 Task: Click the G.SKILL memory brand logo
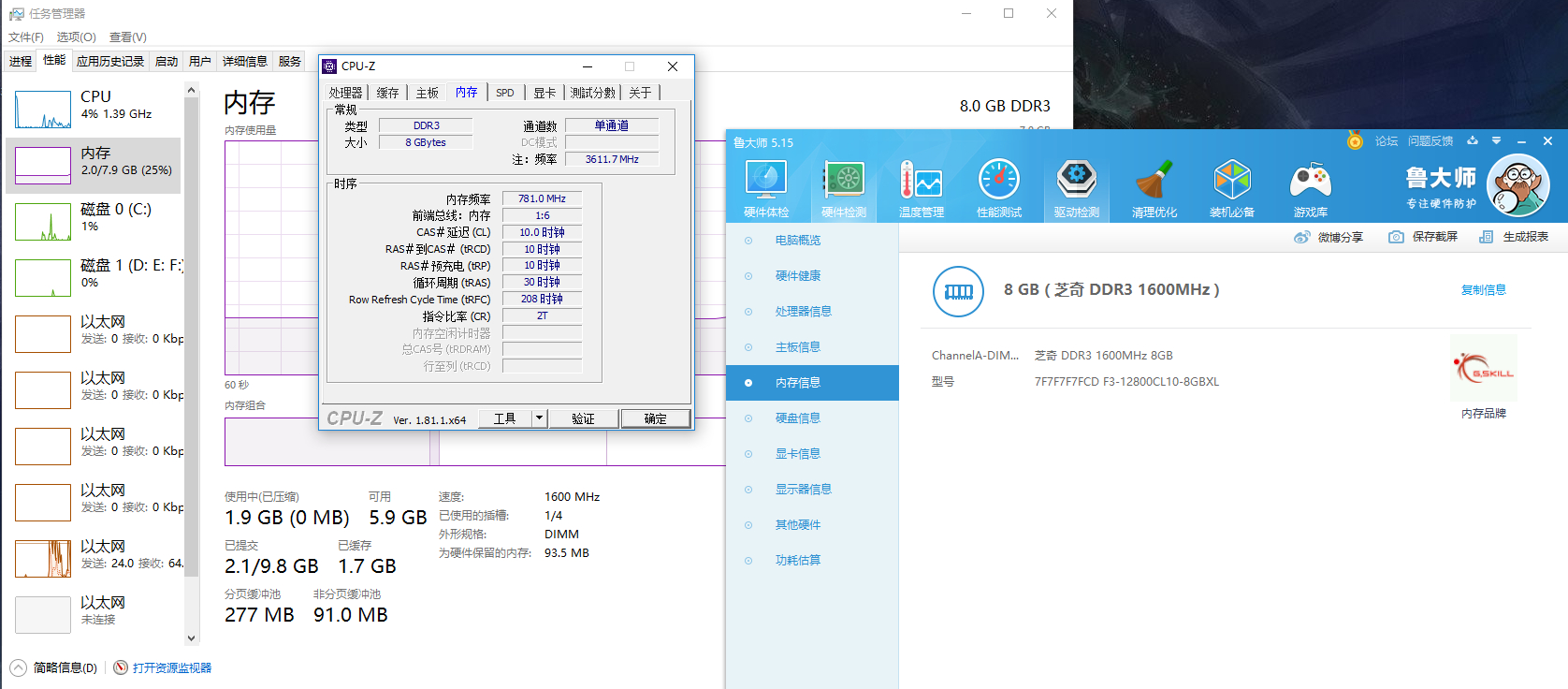click(x=1484, y=369)
